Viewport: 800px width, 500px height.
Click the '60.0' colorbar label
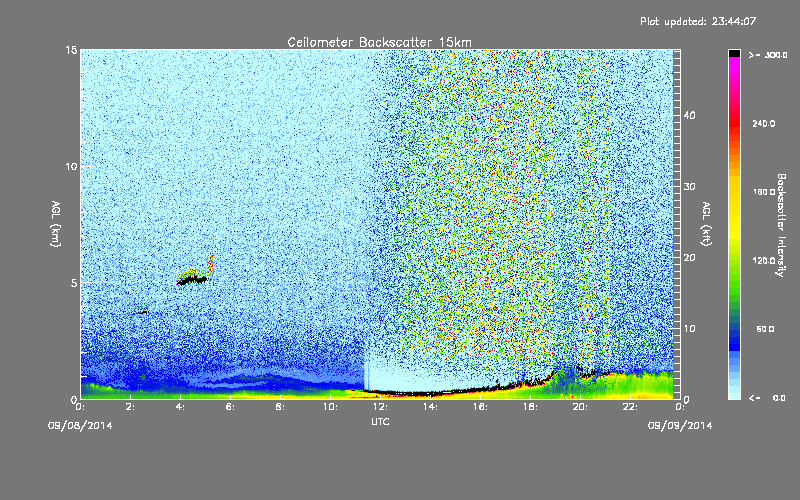[x=765, y=329]
